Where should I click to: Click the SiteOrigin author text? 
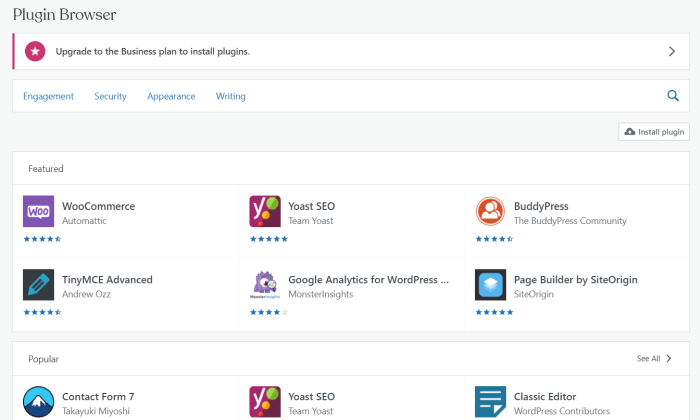[533, 294]
